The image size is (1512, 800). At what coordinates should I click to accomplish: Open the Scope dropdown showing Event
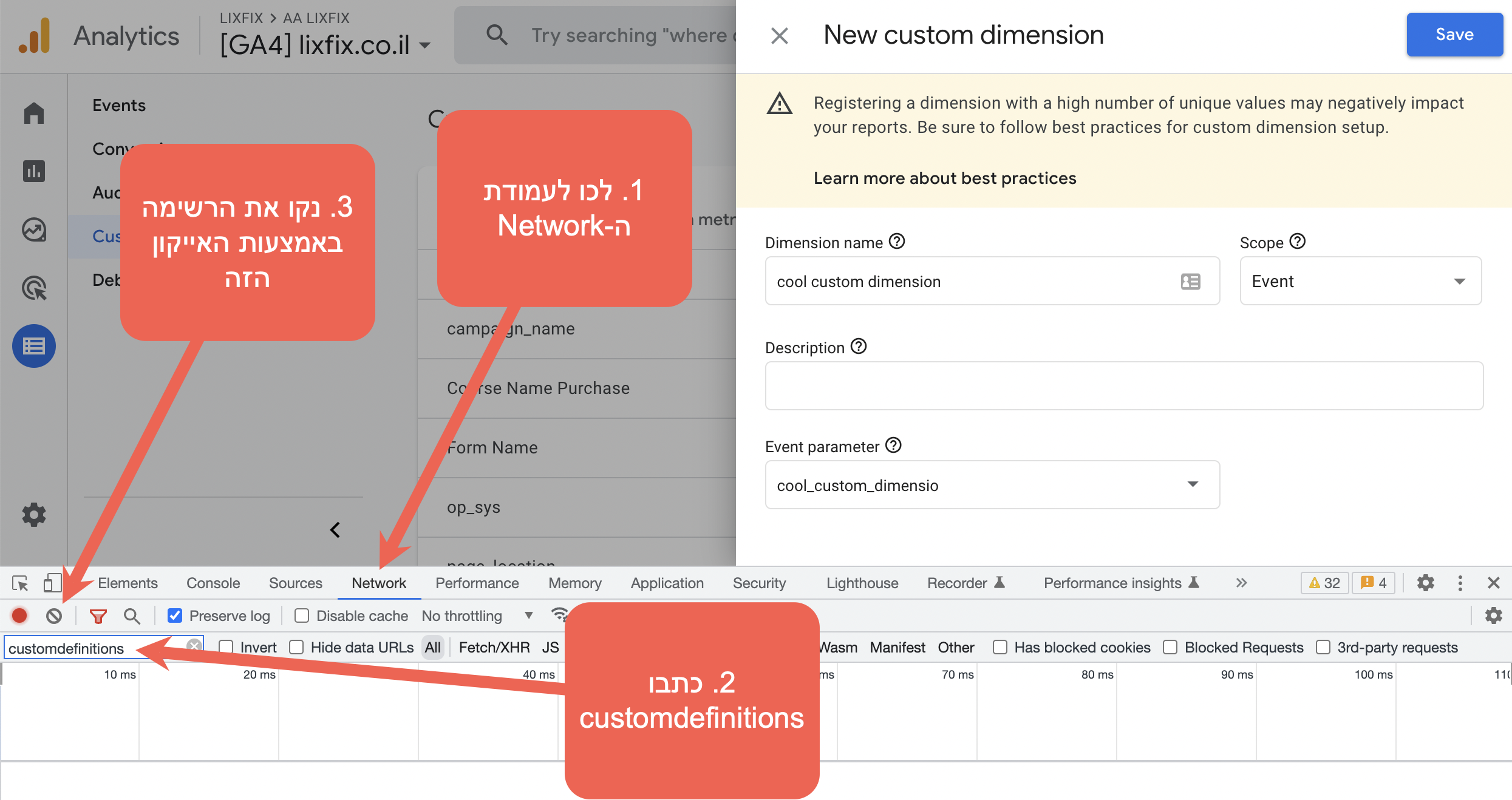(1360, 281)
